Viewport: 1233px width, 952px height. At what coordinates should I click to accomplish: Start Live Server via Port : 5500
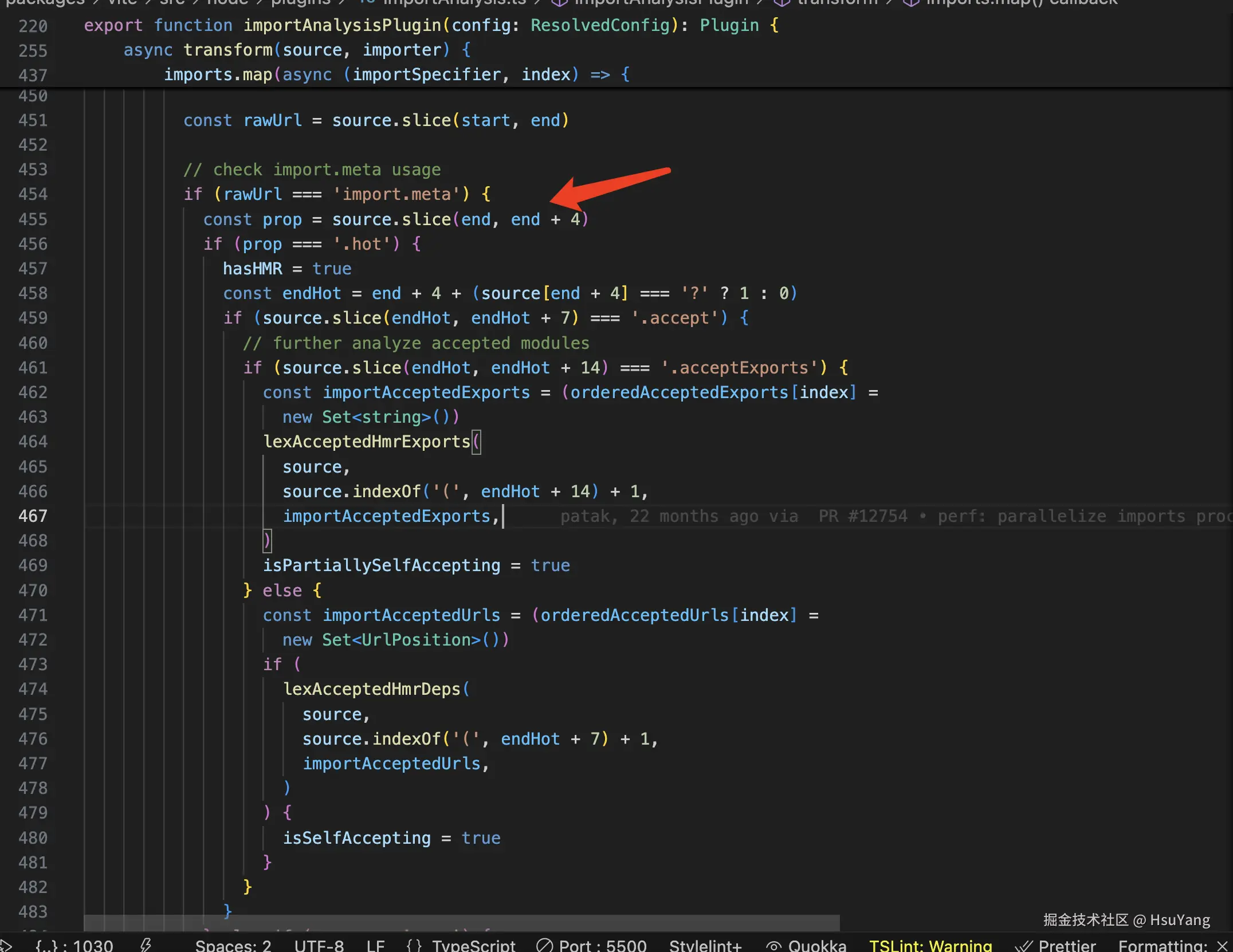click(592, 945)
